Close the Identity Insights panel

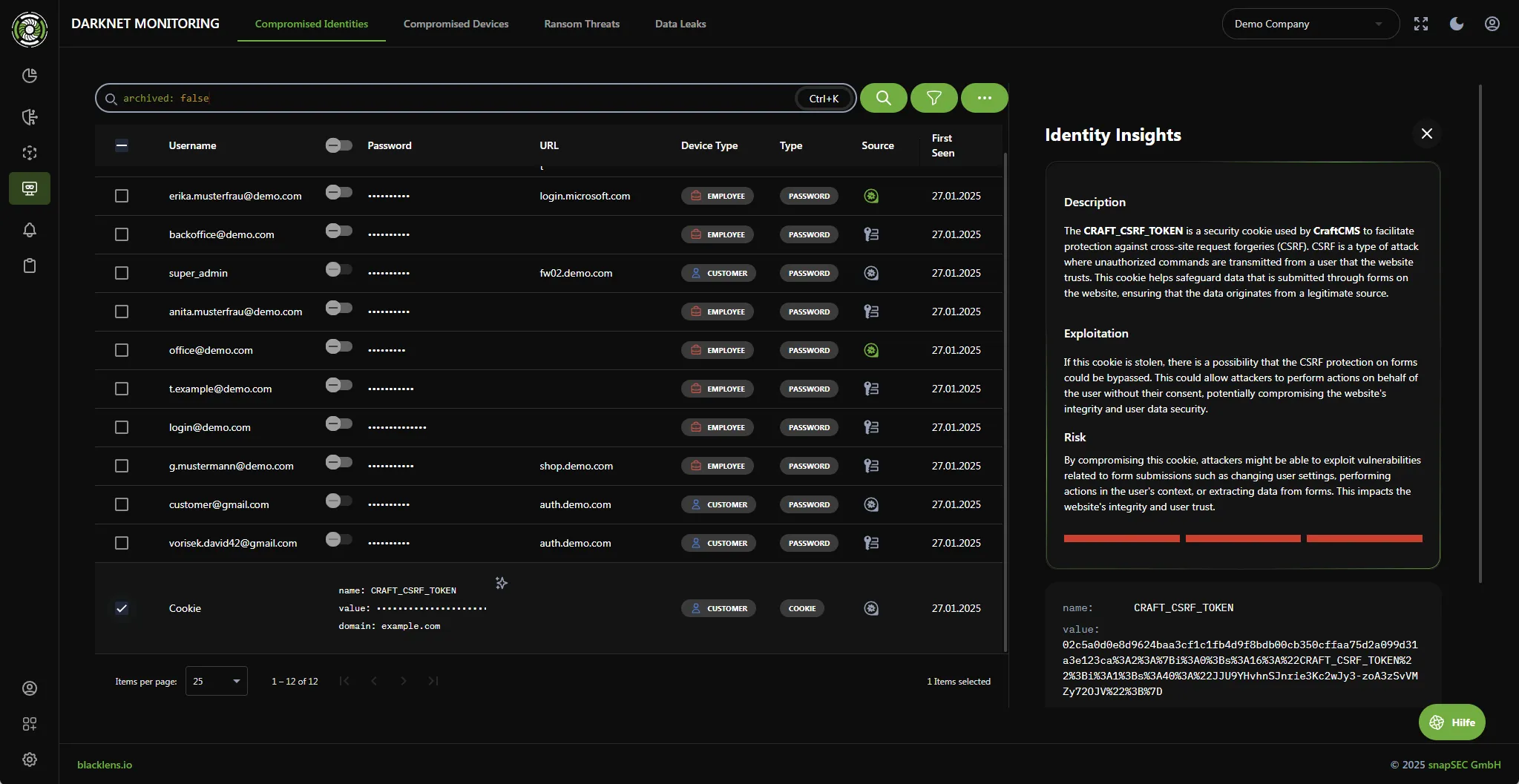click(1426, 134)
